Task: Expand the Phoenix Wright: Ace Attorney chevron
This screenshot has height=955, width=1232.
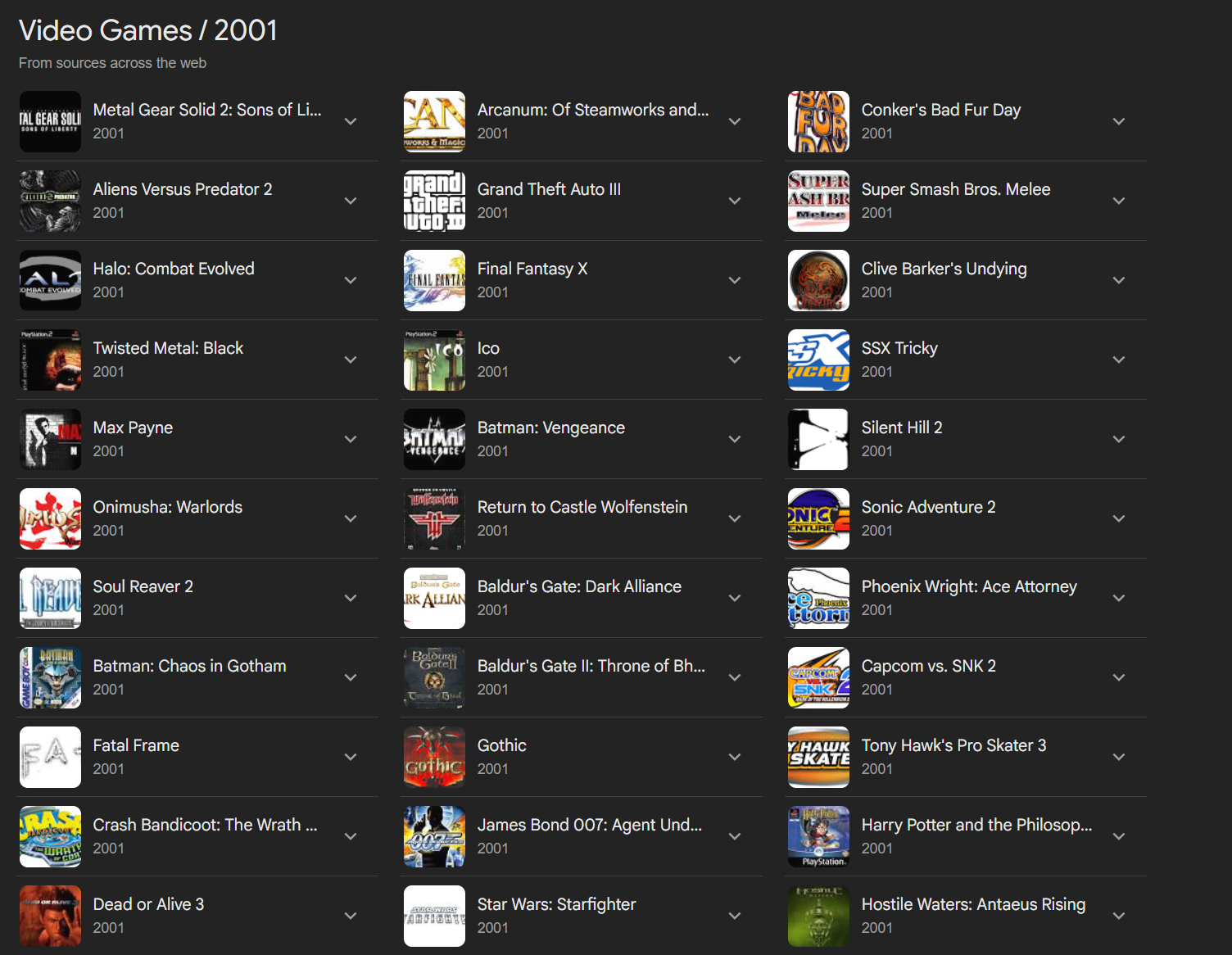Action: click(1119, 598)
